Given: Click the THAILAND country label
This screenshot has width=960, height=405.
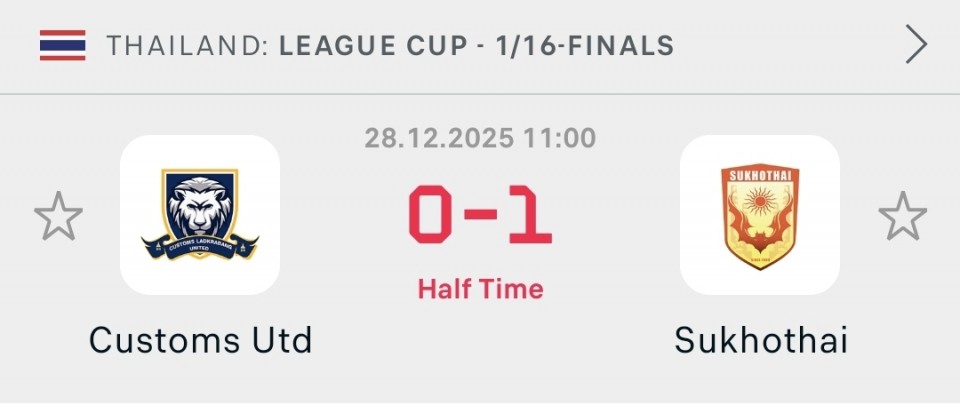Looking at the screenshot, I should (x=186, y=46).
